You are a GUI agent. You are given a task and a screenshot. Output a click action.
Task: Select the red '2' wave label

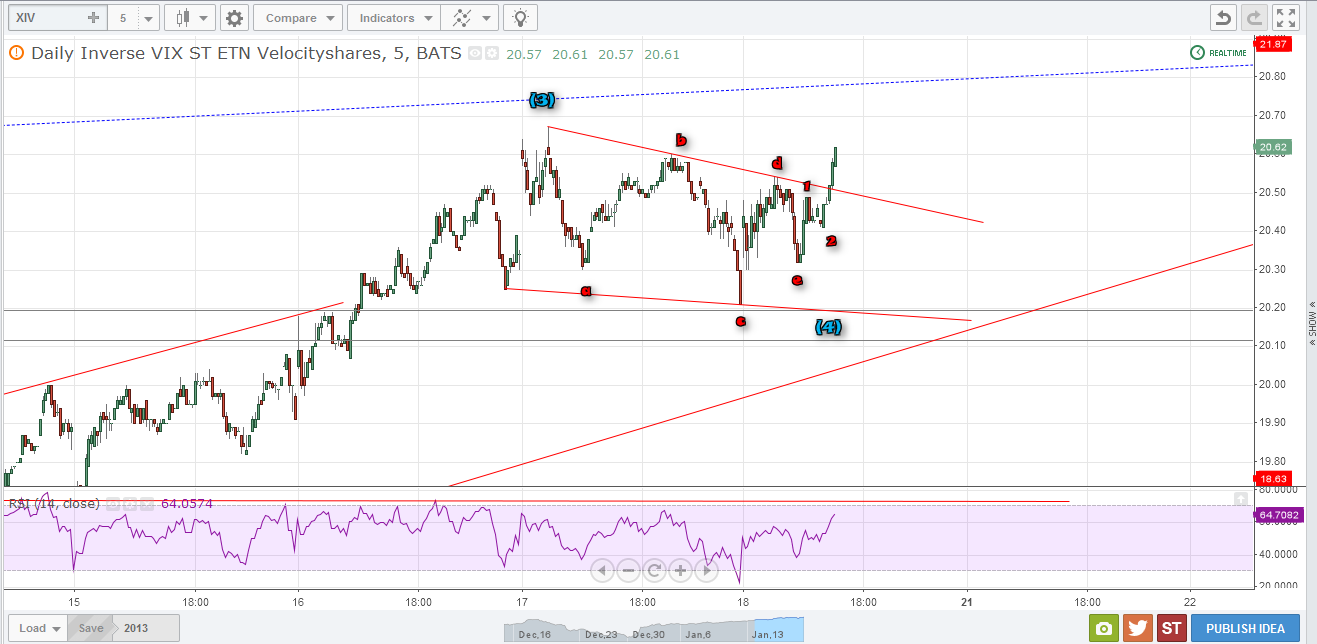(831, 240)
